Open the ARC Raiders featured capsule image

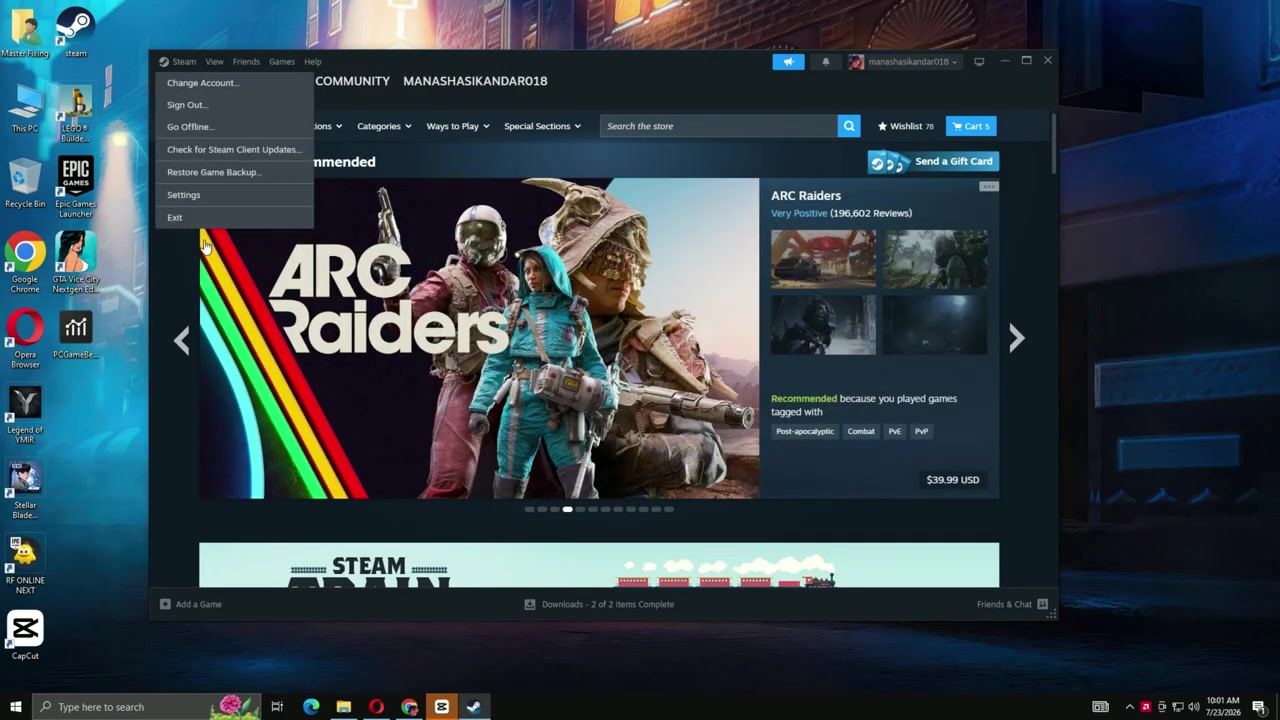479,338
